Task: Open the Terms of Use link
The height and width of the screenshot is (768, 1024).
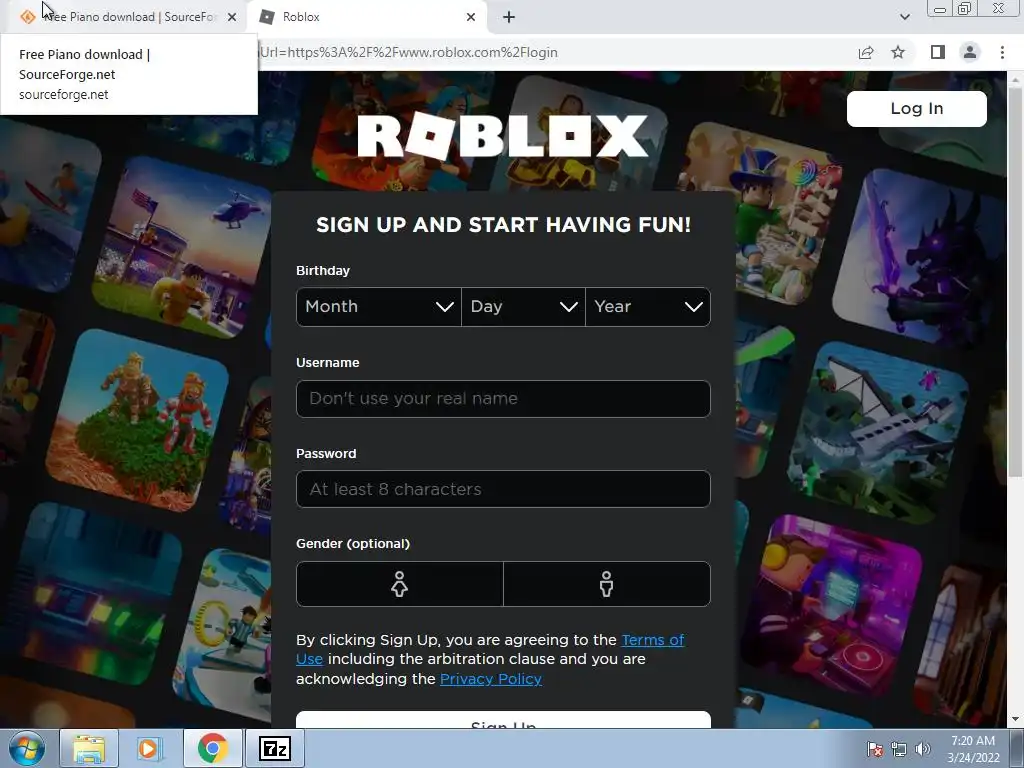Action: (652, 640)
